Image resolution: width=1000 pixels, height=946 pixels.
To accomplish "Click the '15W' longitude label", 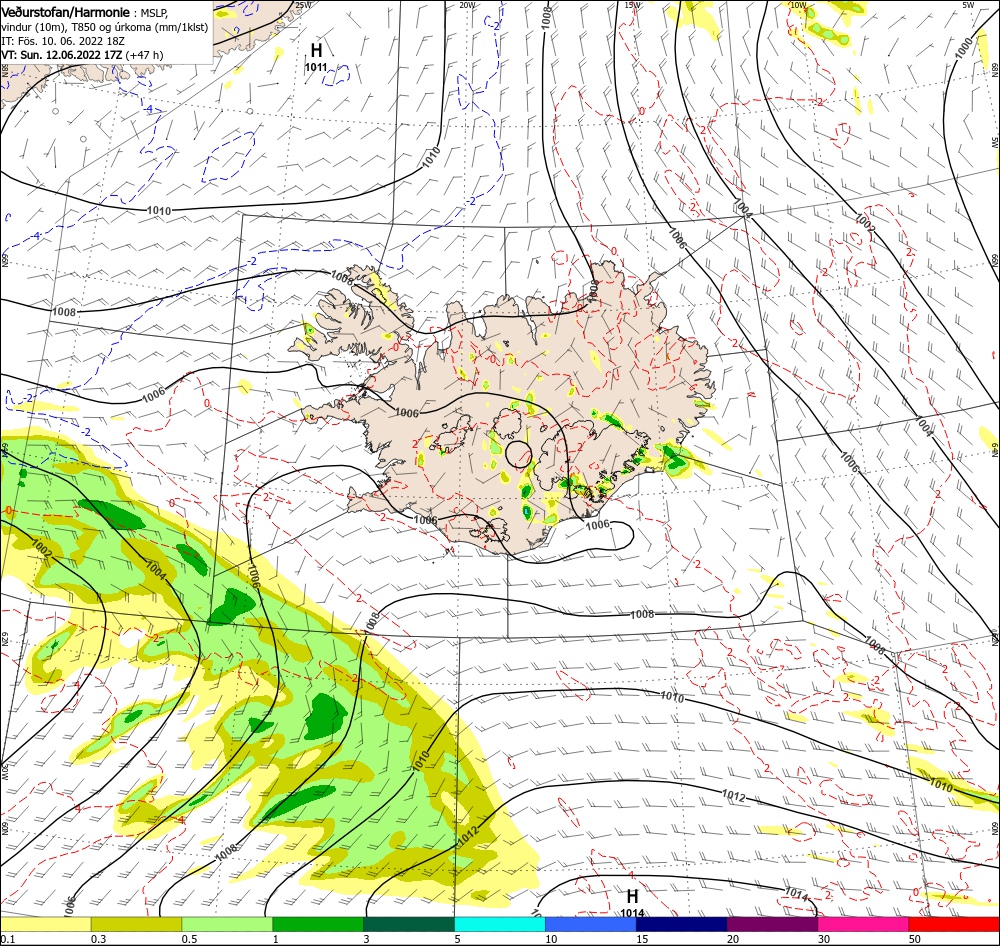I will (x=633, y=5).
